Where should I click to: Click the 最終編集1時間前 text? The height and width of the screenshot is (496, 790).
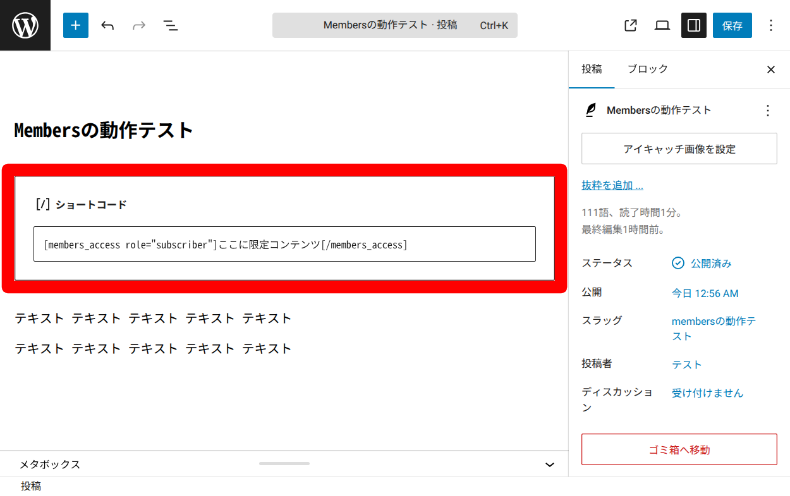pyautogui.click(x=624, y=230)
